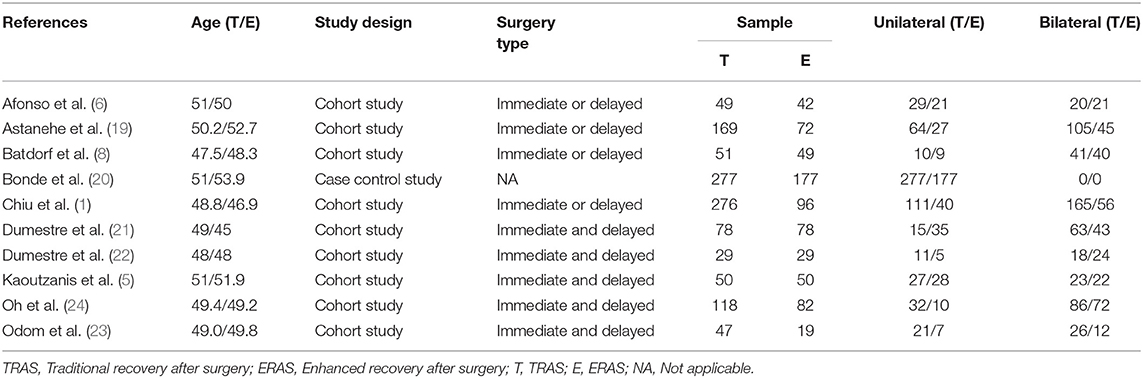Select the Surgery type column header
The width and height of the screenshot is (1143, 378).
point(525,34)
